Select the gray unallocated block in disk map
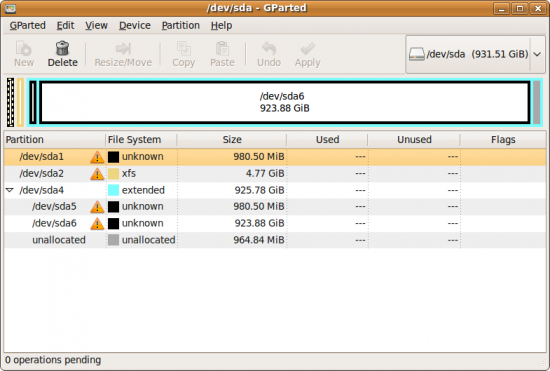The image size is (550, 371). (537, 102)
